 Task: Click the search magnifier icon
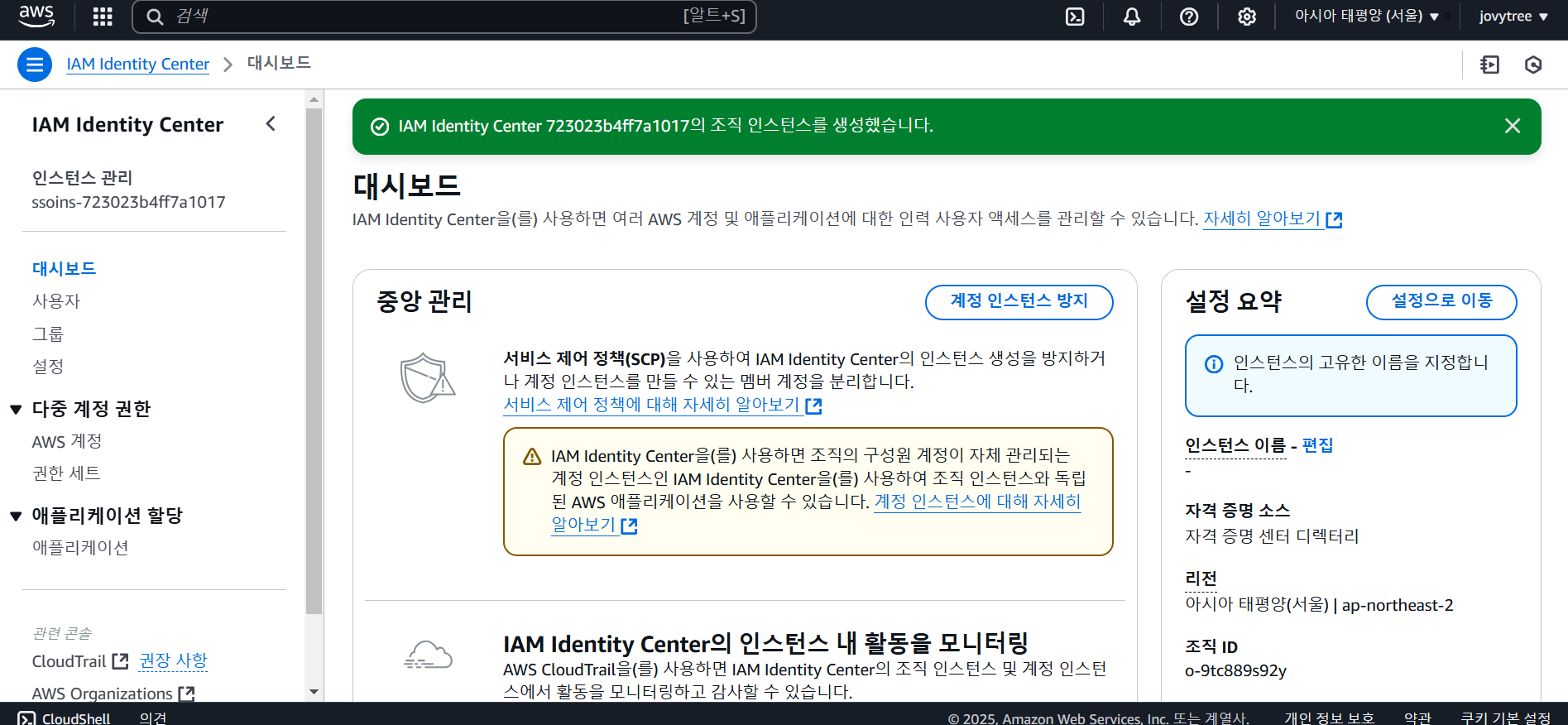coord(155,17)
